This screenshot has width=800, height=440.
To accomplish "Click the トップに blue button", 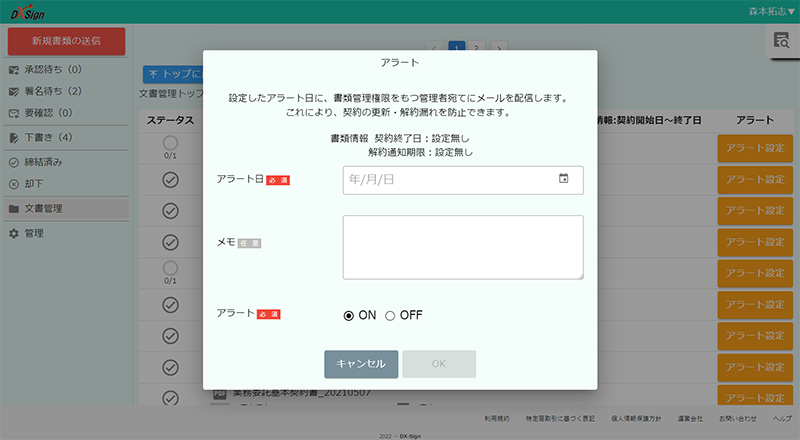I will (173, 75).
